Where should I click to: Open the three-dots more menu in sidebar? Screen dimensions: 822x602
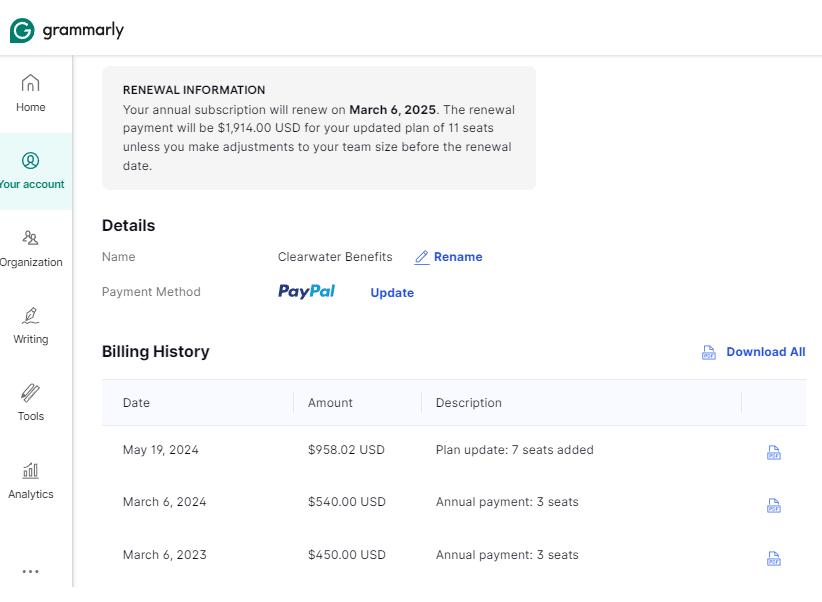pyautogui.click(x=30, y=571)
